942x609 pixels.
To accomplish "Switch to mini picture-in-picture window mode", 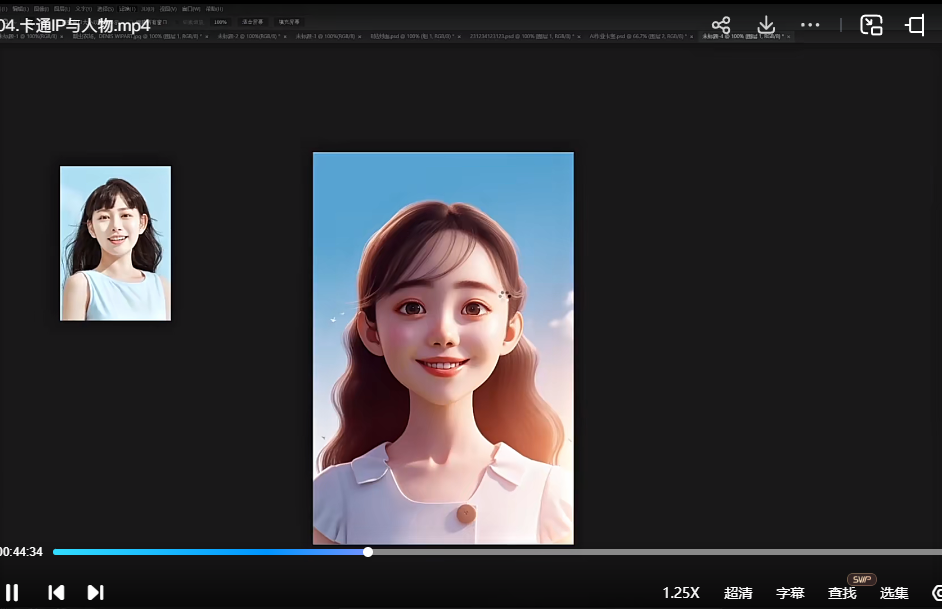I will (871, 25).
